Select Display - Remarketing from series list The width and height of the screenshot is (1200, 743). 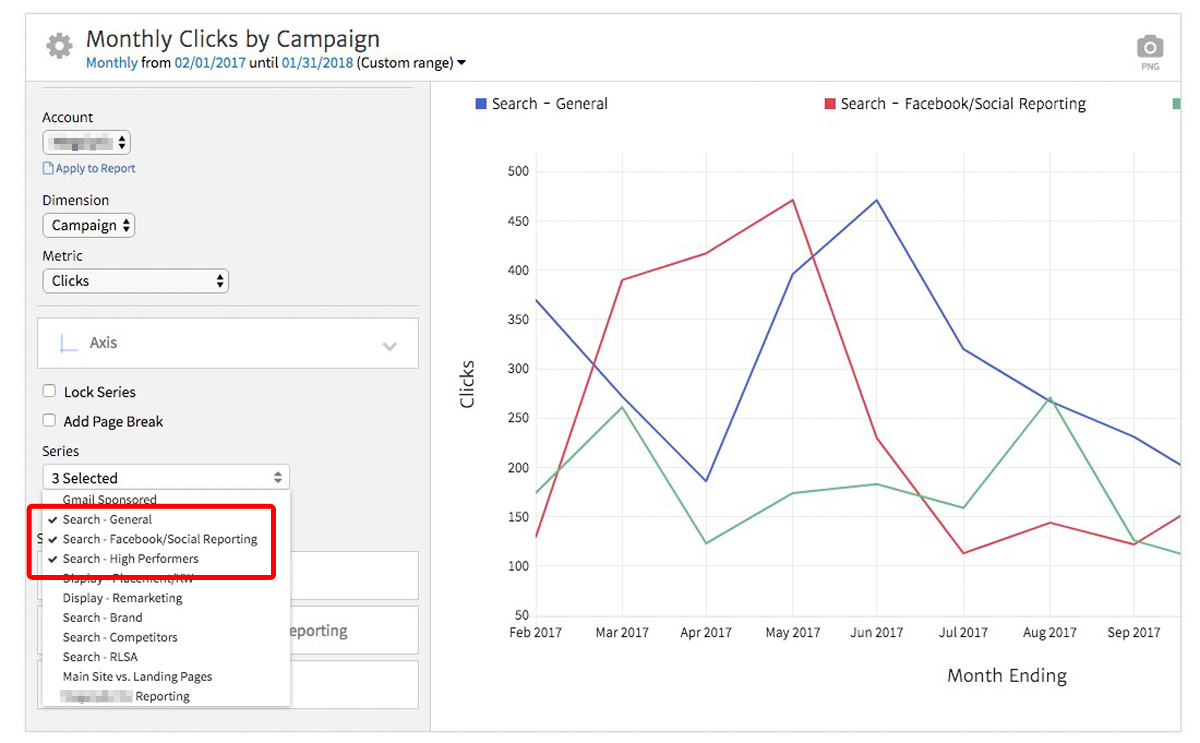(x=122, y=598)
